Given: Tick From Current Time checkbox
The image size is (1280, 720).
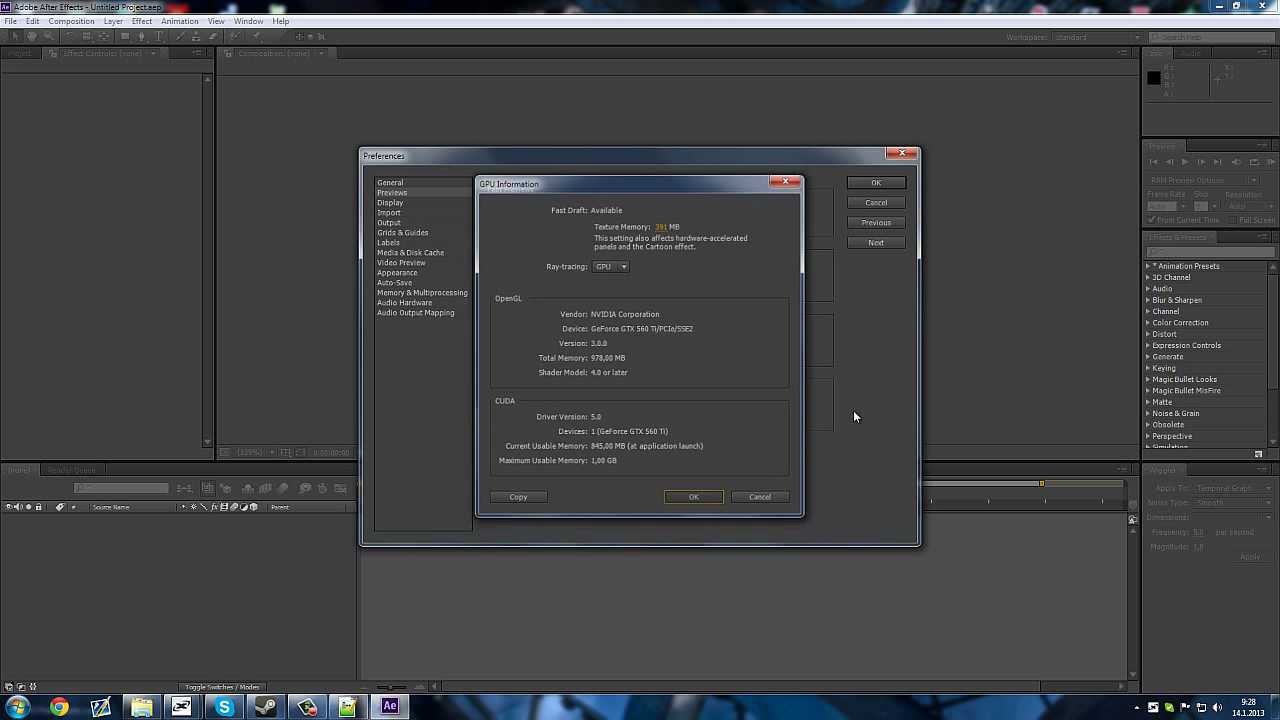Looking at the screenshot, I should 1151,220.
